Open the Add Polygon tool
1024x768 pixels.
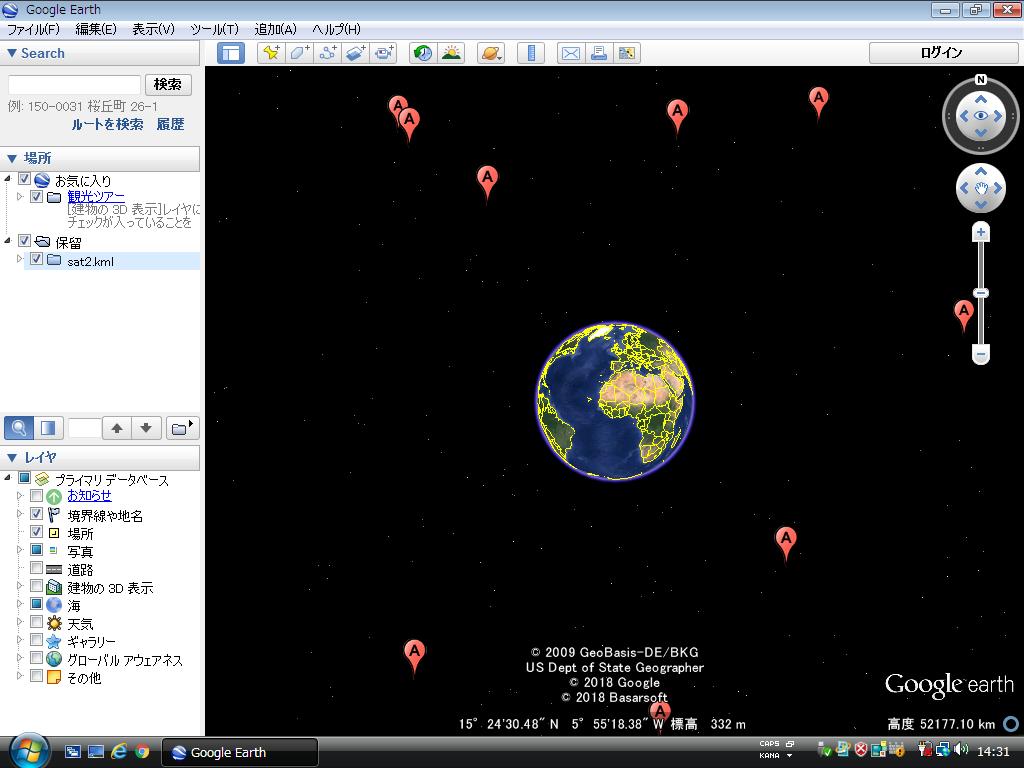point(297,52)
